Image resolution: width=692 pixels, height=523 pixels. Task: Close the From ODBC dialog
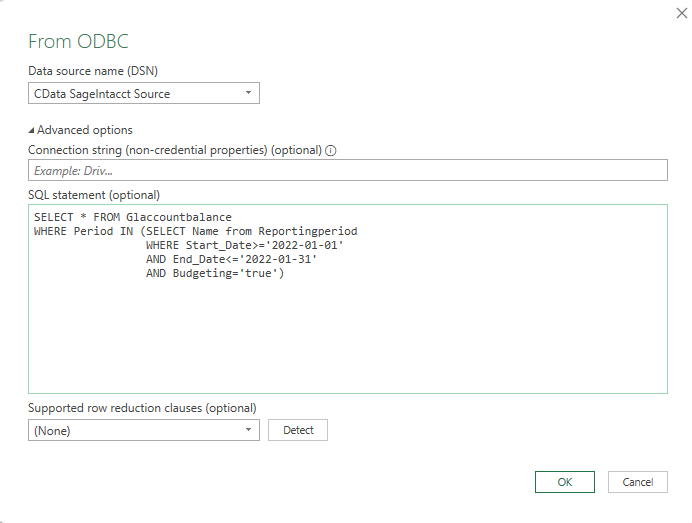click(681, 13)
